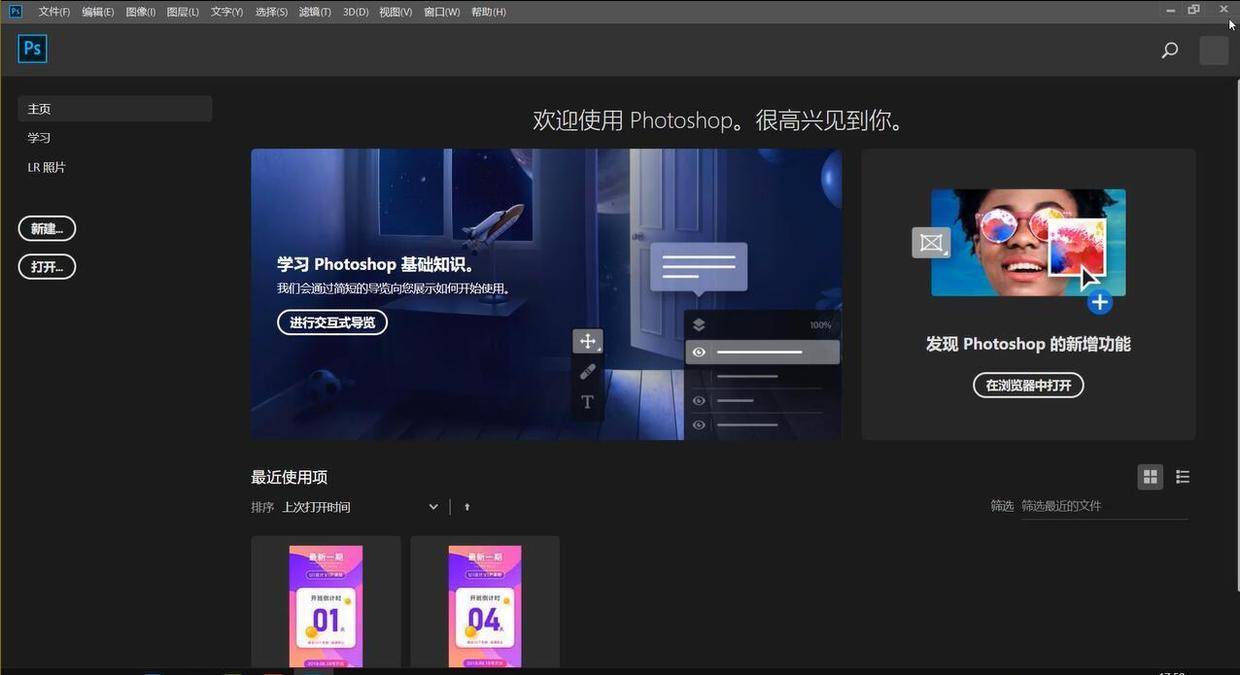Open the 上次打开时间 sort dropdown
The height and width of the screenshot is (675, 1240).
point(360,507)
